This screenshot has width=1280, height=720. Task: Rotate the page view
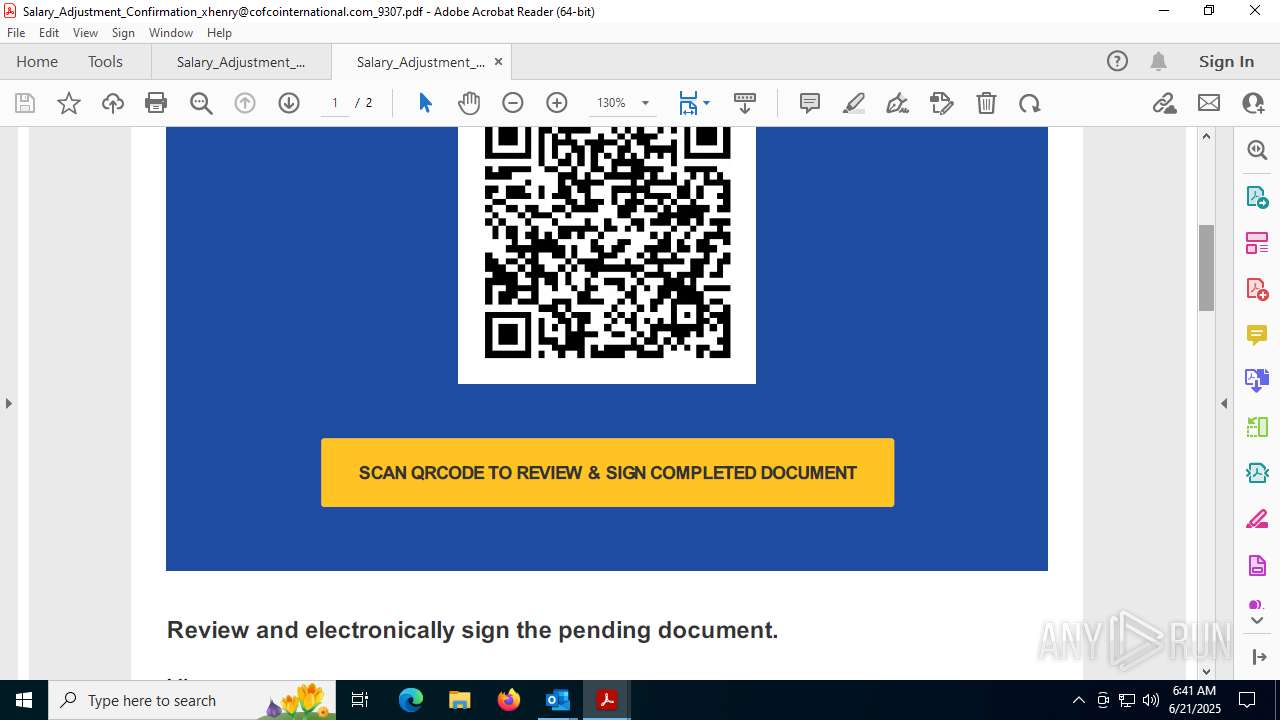tap(1030, 103)
